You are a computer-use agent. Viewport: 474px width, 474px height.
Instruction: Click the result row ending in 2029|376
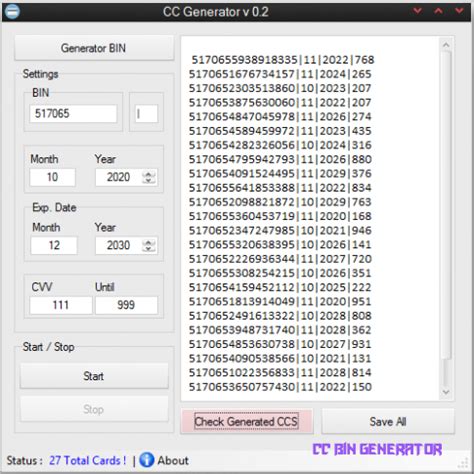point(280,173)
